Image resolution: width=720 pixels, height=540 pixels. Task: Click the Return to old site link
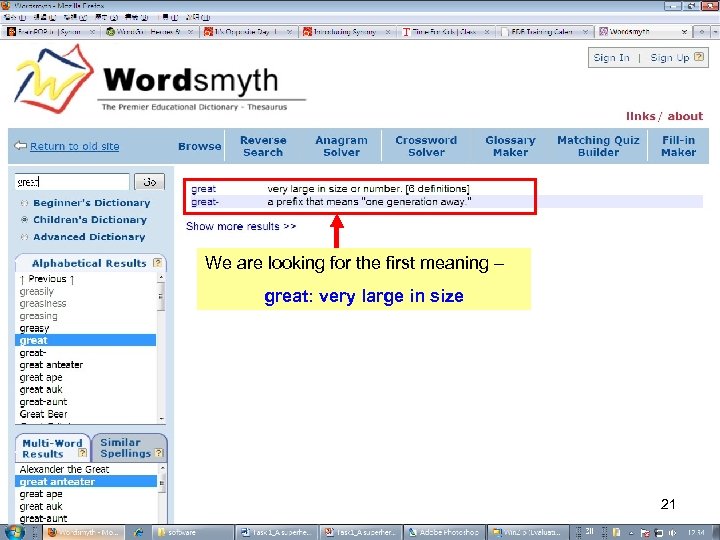74,146
